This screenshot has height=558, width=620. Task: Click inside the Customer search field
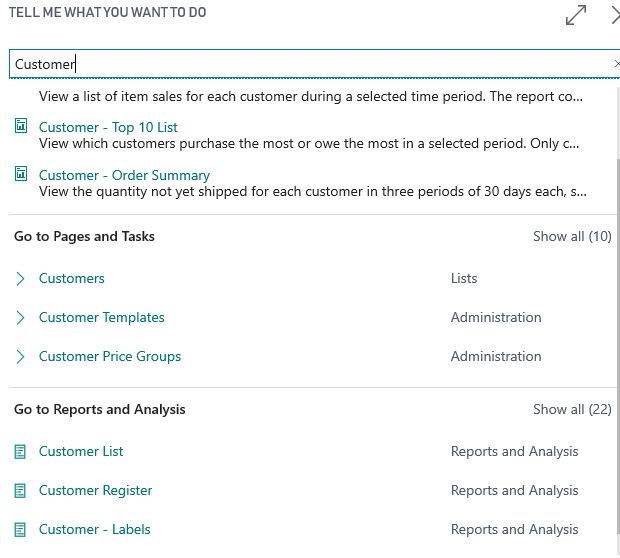pyautogui.click(x=300, y=64)
